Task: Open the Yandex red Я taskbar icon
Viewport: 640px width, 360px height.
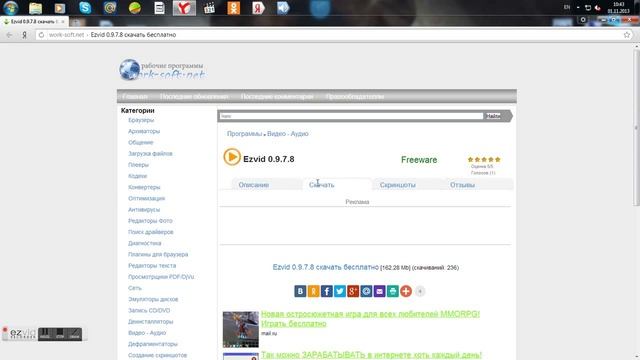Action: click(x=258, y=8)
